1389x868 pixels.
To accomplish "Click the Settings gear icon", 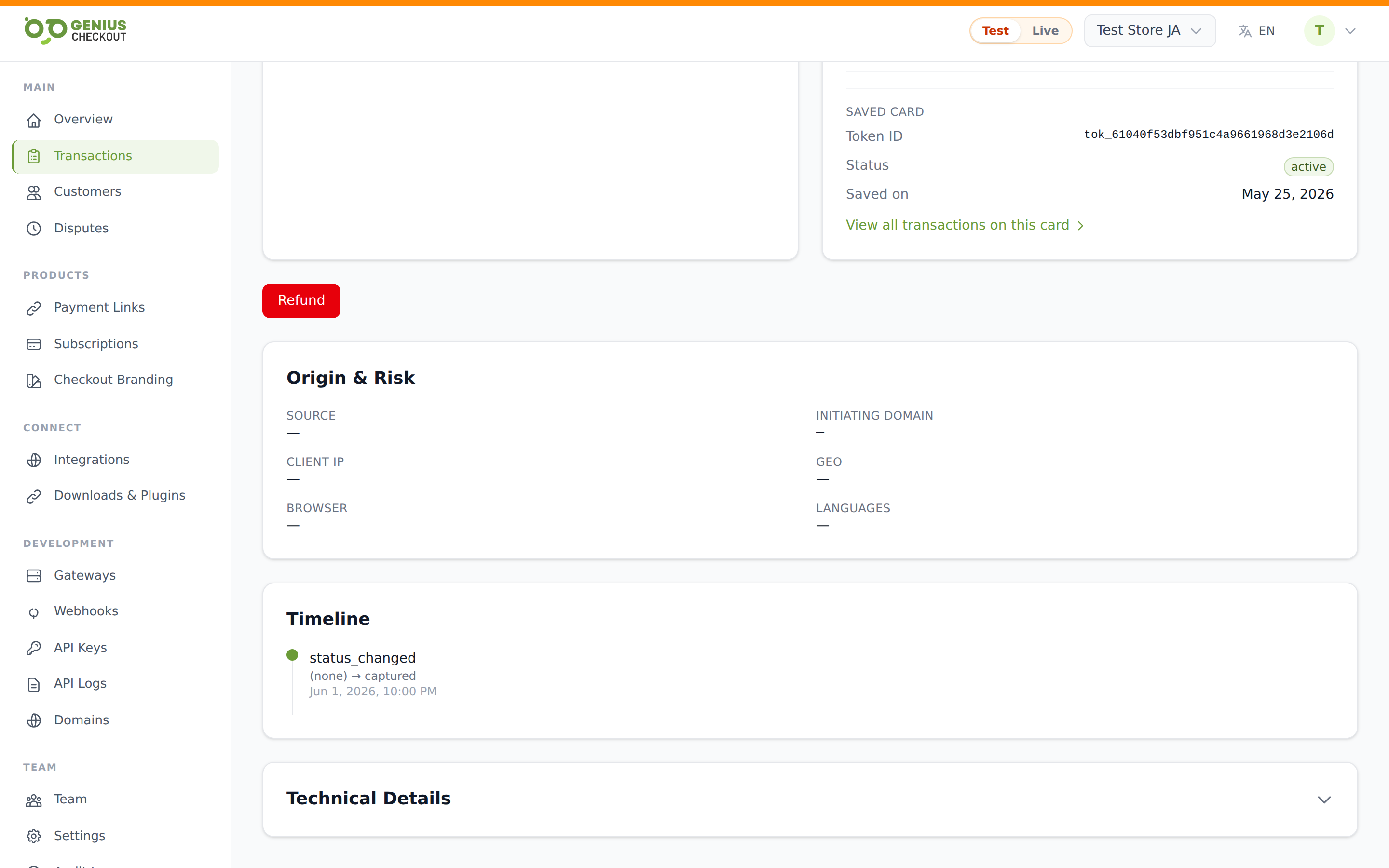I will [x=34, y=837].
